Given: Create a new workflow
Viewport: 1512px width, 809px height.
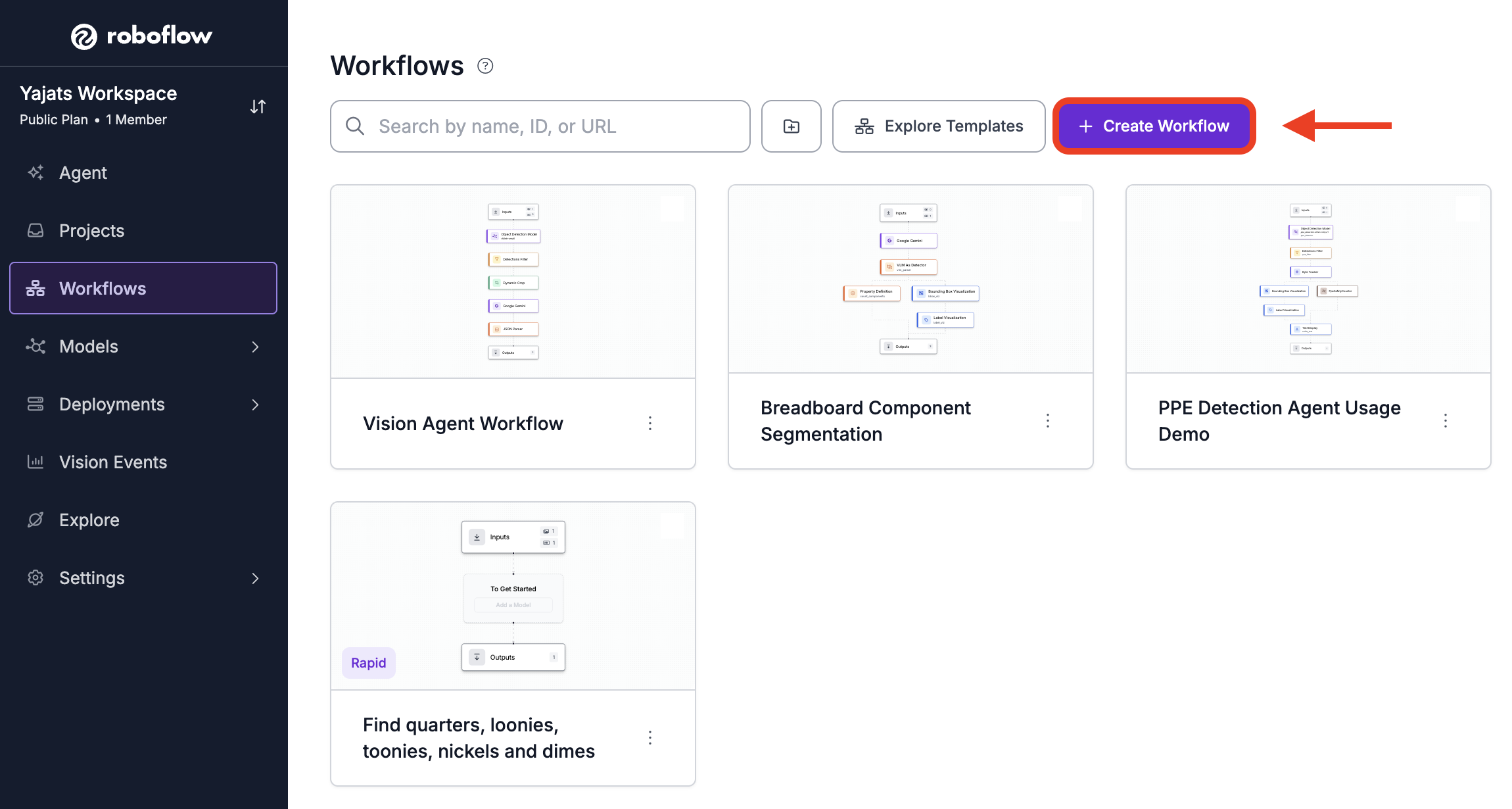Looking at the screenshot, I should pyautogui.click(x=1154, y=126).
